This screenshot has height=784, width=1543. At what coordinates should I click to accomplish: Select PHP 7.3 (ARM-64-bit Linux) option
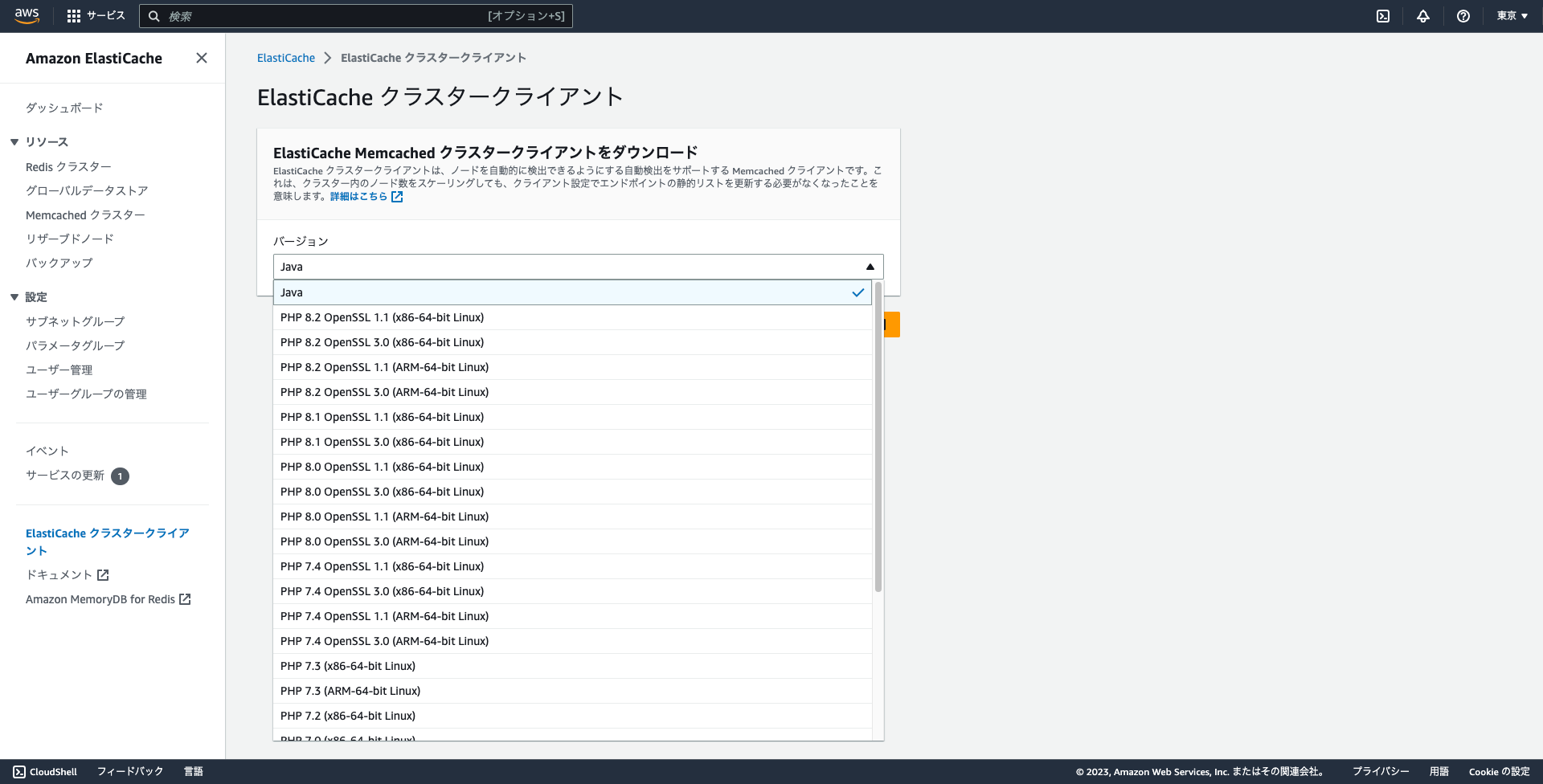(350, 691)
